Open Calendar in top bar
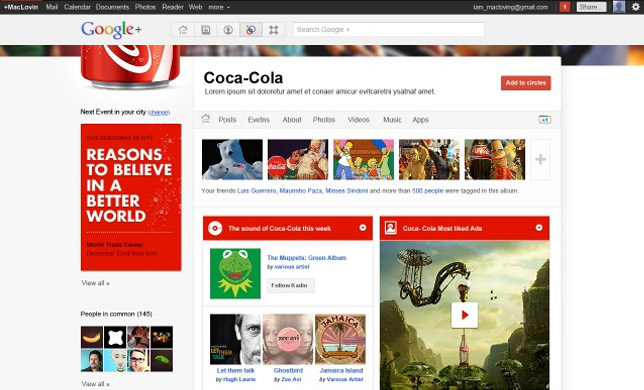 [77, 7]
